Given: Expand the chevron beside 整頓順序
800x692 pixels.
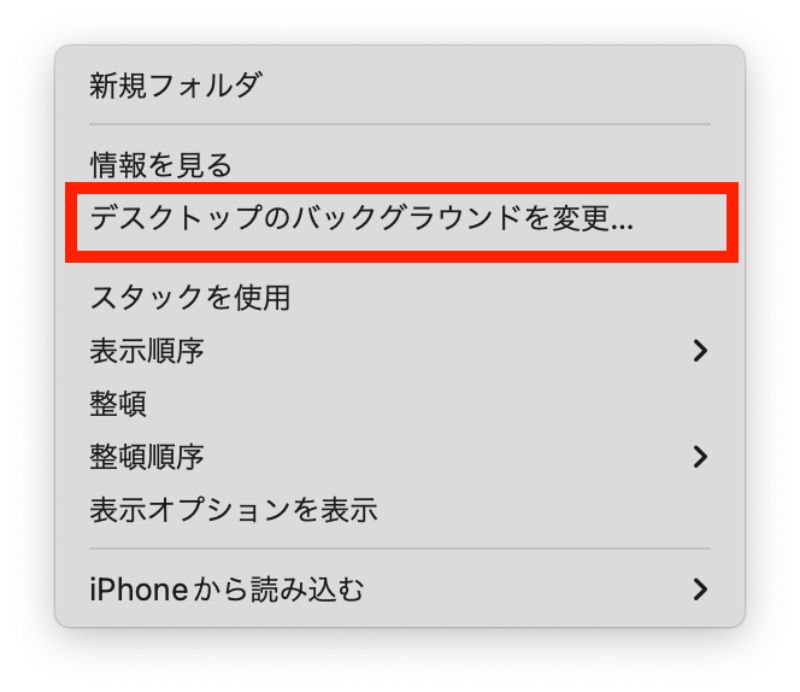Looking at the screenshot, I should tap(701, 457).
